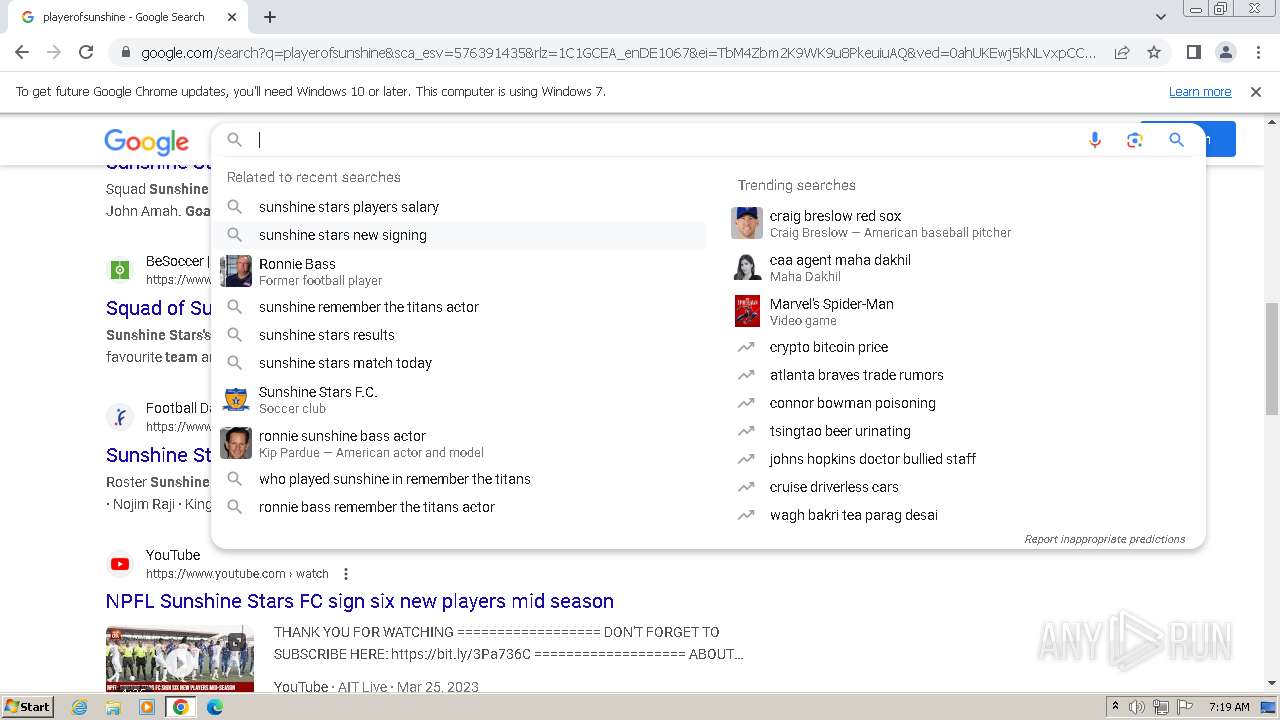Open Internet Explorer from the taskbar
The height and width of the screenshot is (720, 1280).
(80, 707)
